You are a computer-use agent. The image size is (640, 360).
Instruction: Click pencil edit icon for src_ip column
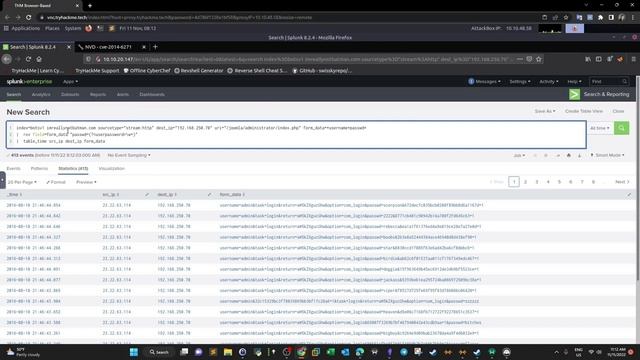coord(147,195)
